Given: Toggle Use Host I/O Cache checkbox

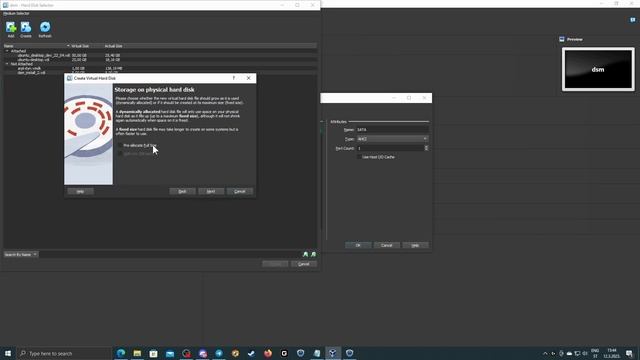Looking at the screenshot, I should click(359, 157).
